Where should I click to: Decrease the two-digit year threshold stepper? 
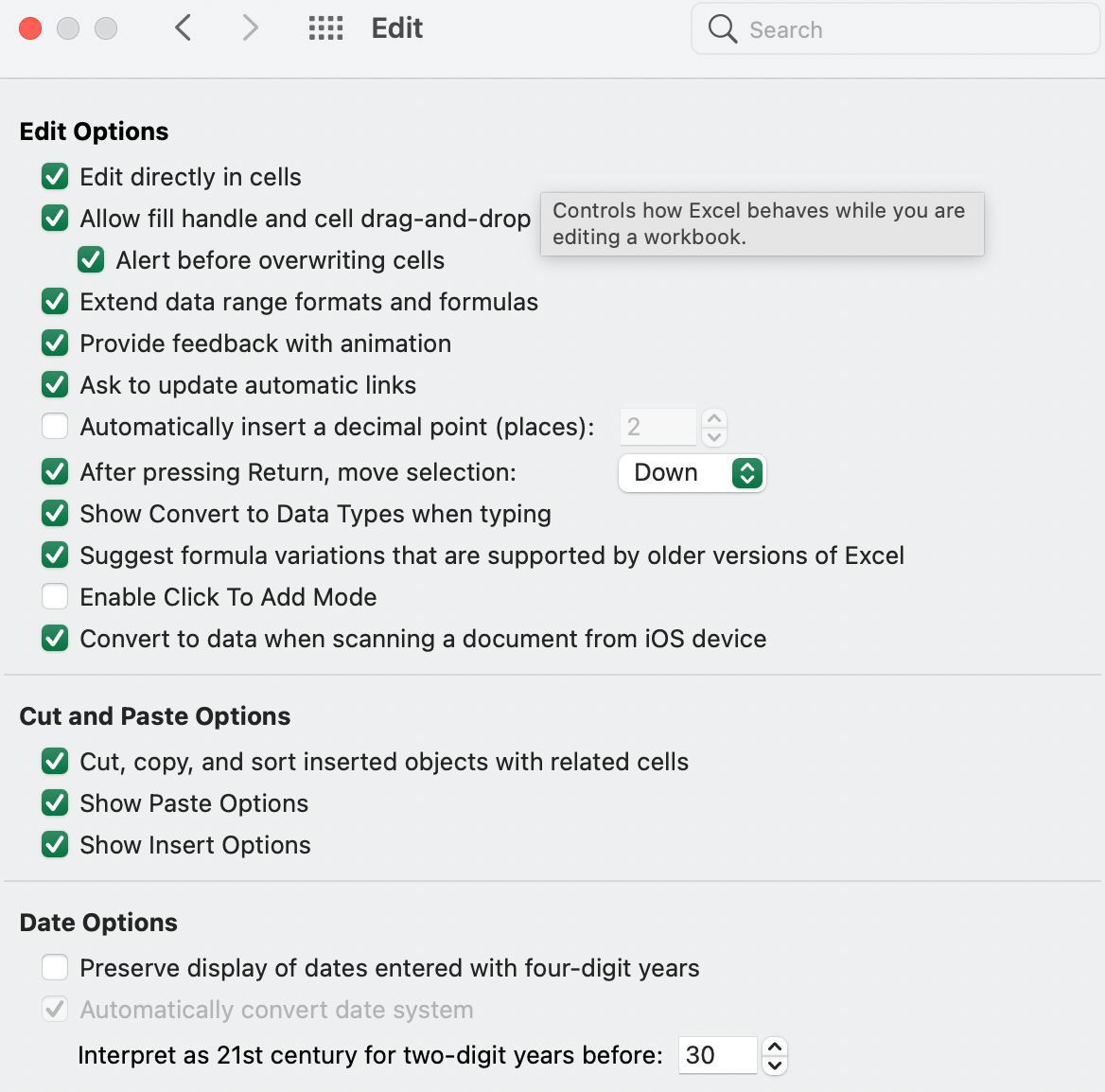pyautogui.click(x=775, y=1066)
